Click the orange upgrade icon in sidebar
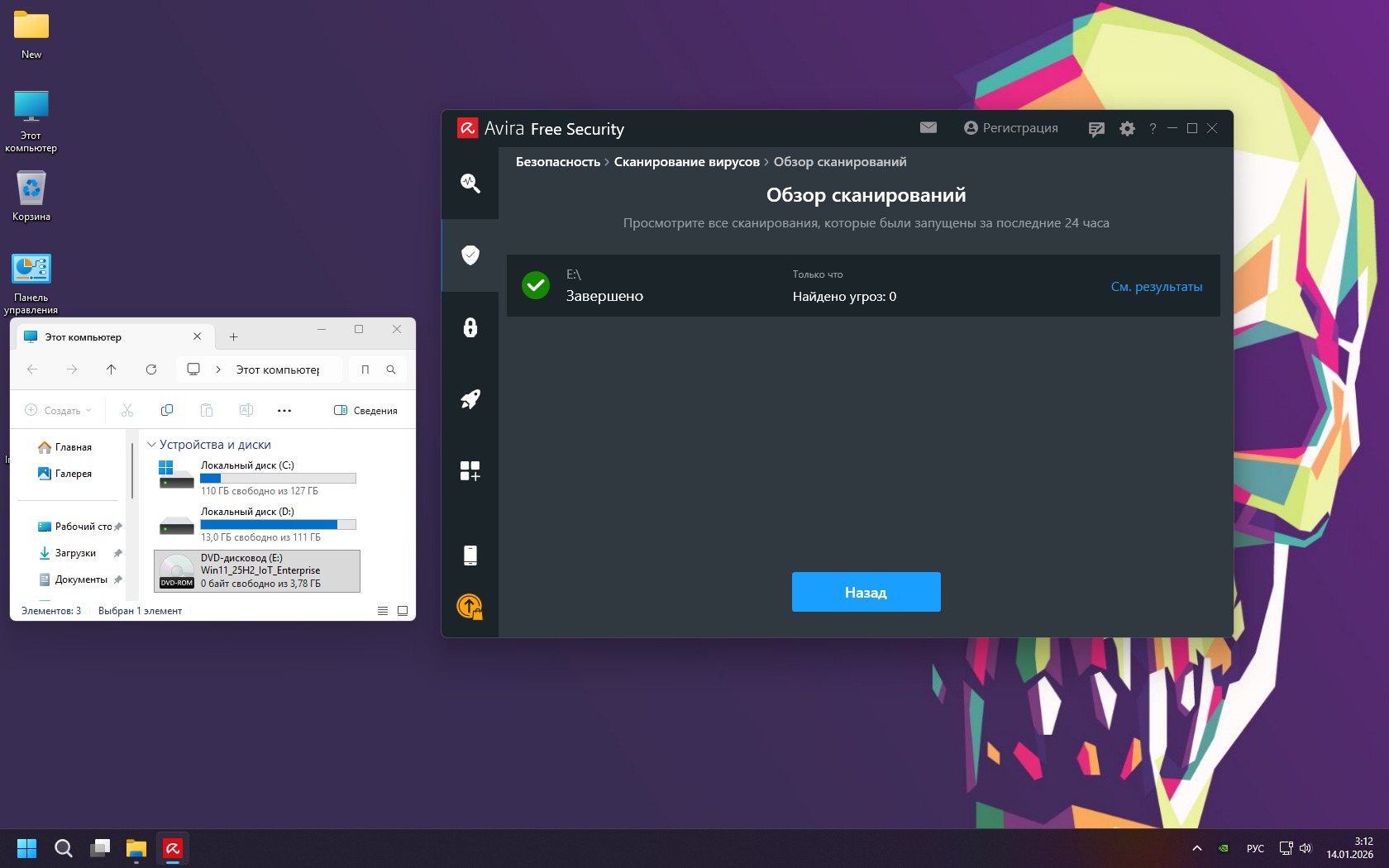The height and width of the screenshot is (868, 1389). pyautogui.click(x=470, y=607)
